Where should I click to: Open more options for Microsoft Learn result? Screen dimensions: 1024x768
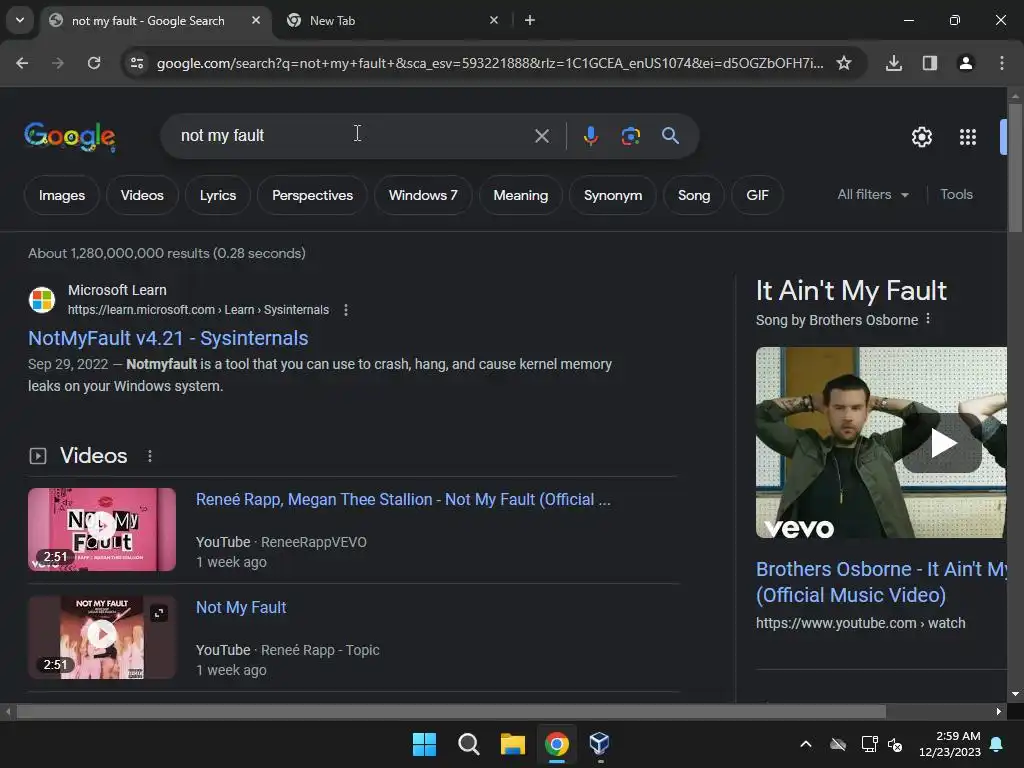click(346, 310)
